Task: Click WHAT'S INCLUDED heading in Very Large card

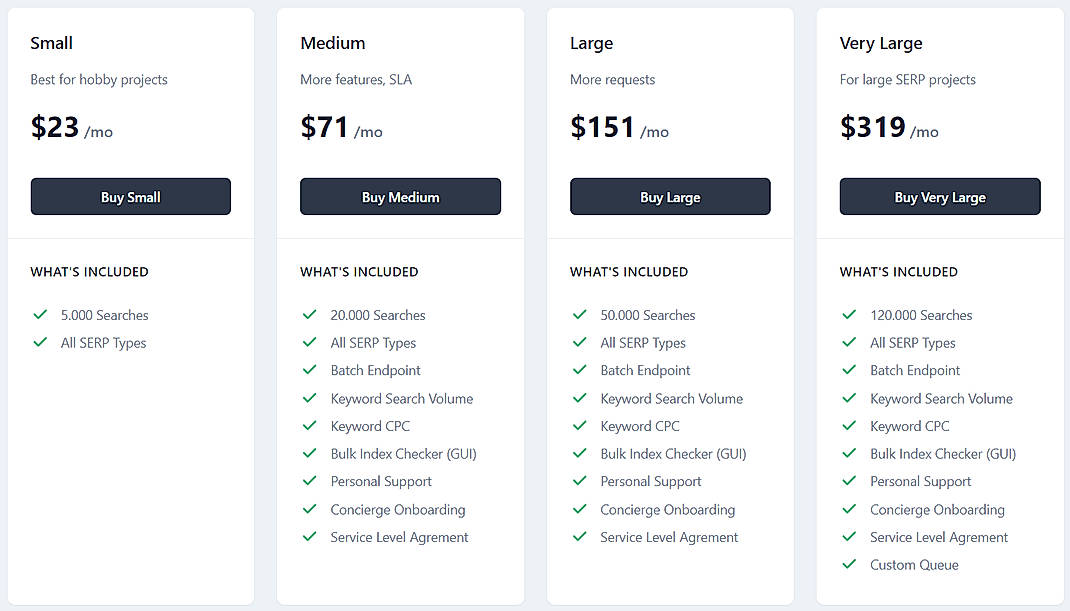Action: point(899,271)
